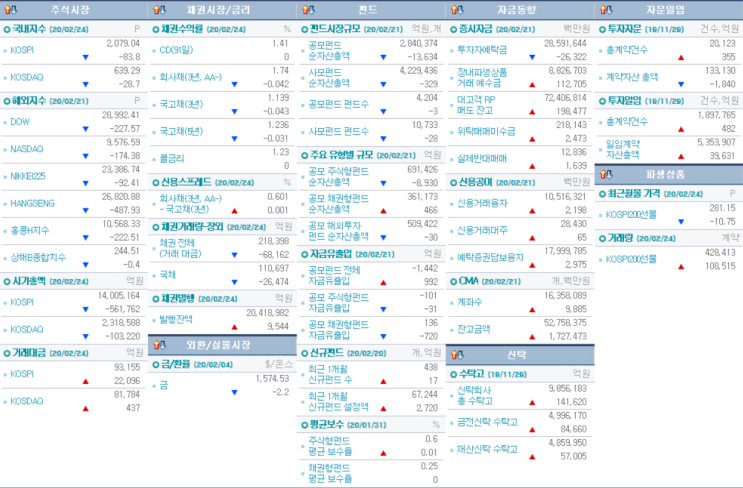The image size is (743, 488).
Task: Click the arrows icon beside 채권시장/금리 header
Action: click(160, 9)
